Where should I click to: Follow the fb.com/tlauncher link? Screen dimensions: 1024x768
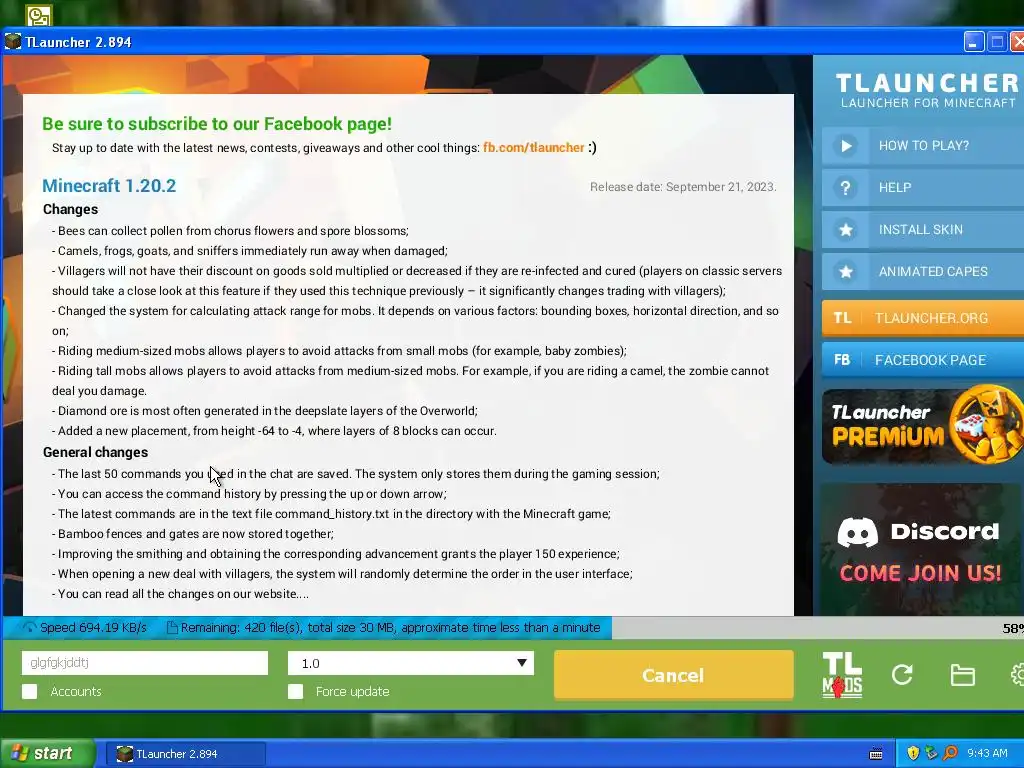pyautogui.click(x=534, y=148)
